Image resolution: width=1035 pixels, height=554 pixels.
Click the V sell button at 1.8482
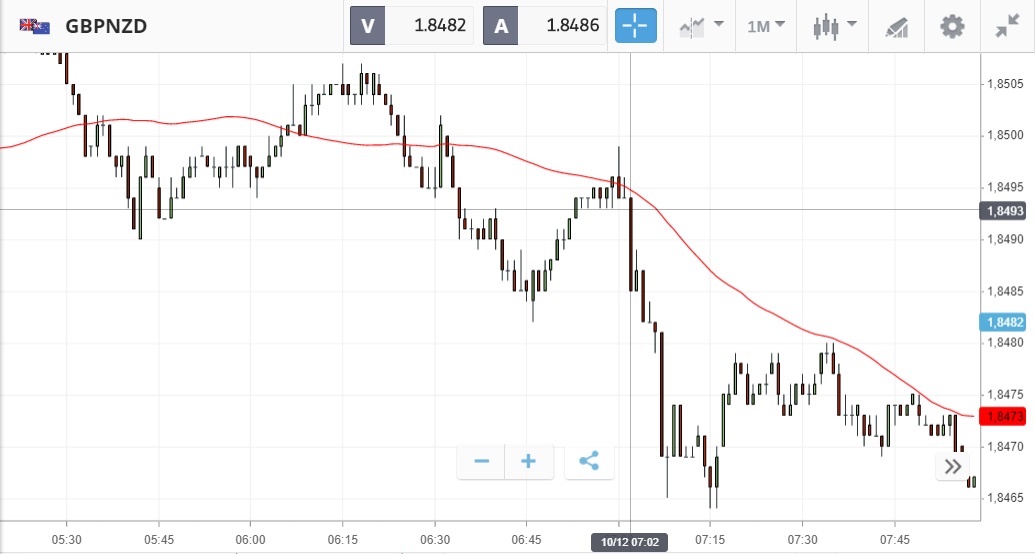(412, 26)
